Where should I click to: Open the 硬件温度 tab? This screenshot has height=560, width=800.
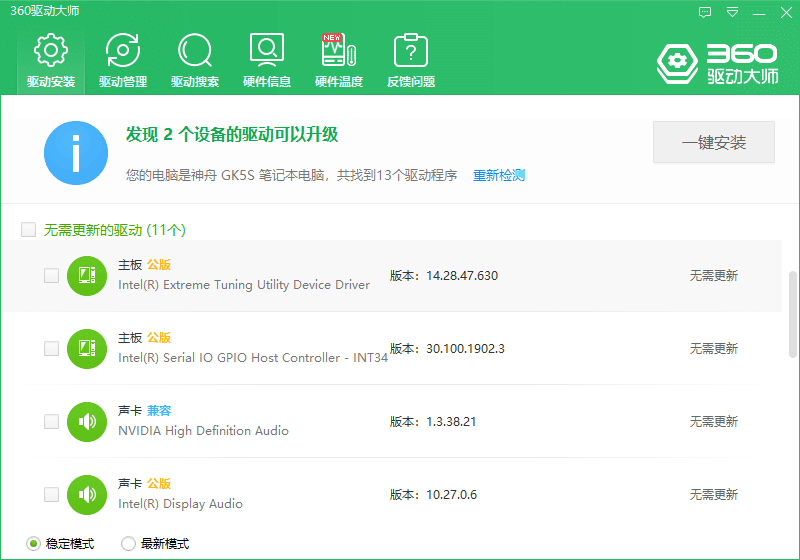(x=339, y=61)
